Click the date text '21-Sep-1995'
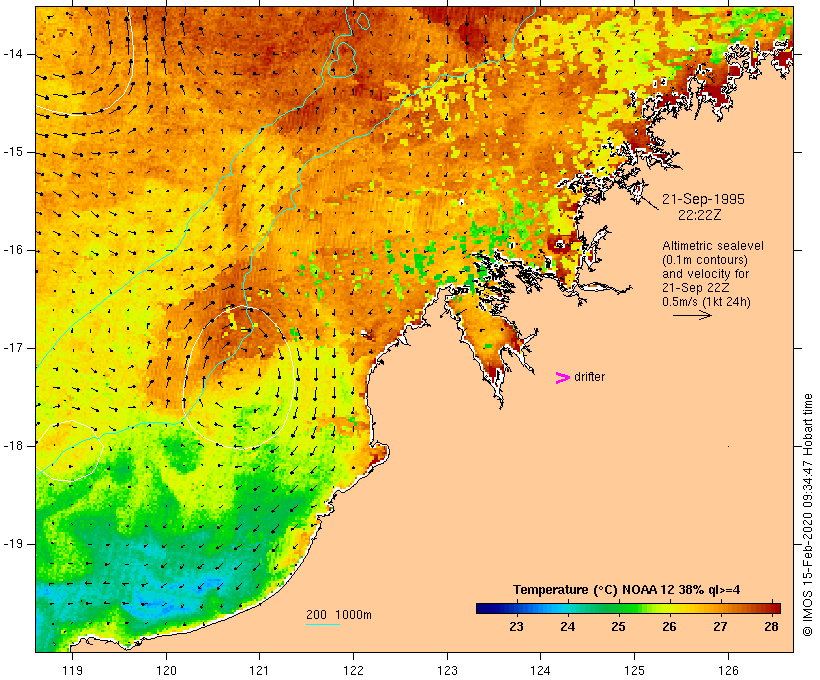The image size is (820, 680). [703, 199]
